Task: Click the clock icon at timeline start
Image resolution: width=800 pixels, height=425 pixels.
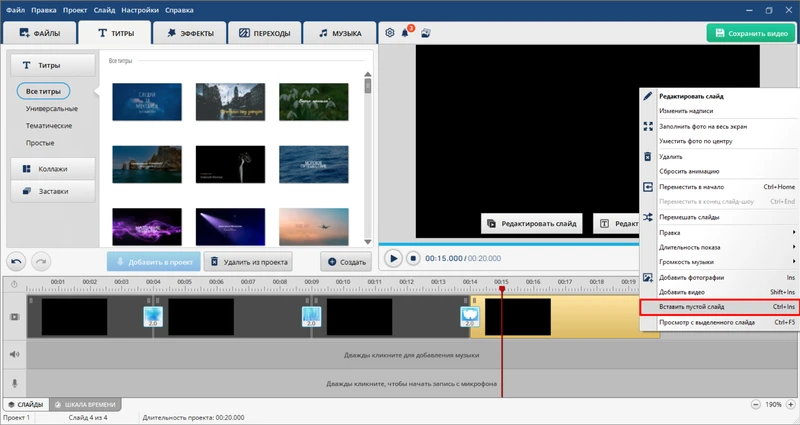Action: pyautogui.click(x=14, y=284)
